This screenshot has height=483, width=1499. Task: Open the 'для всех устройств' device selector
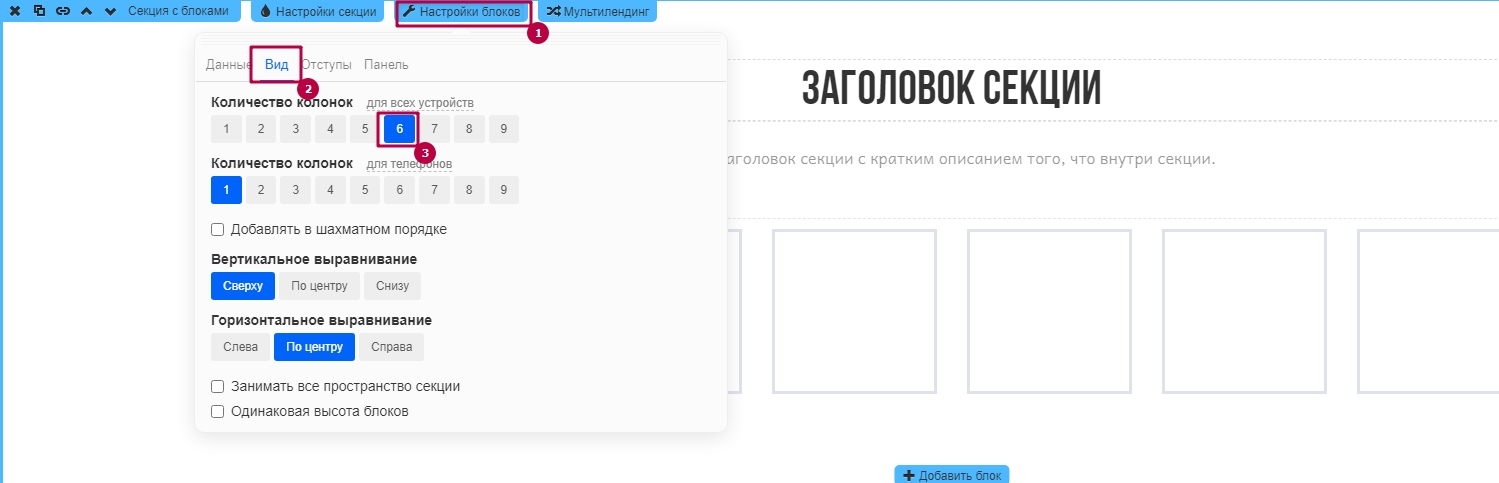[x=420, y=103]
